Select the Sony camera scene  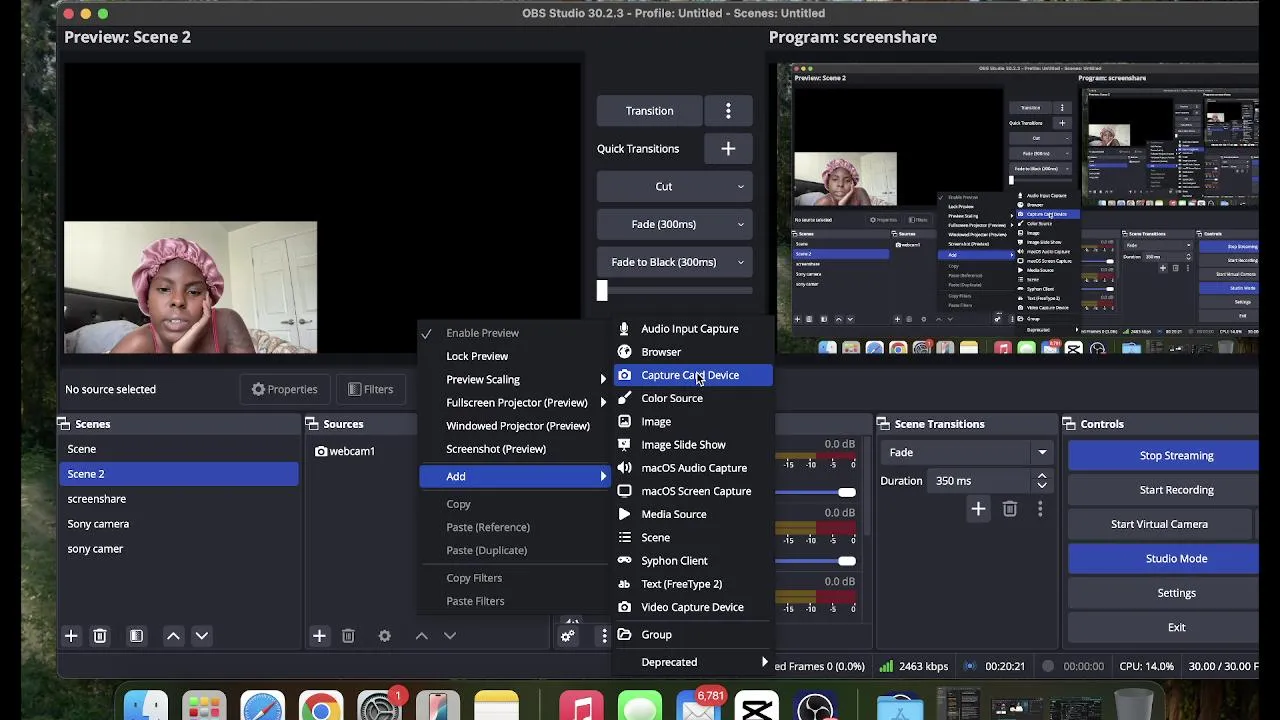tap(179, 524)
